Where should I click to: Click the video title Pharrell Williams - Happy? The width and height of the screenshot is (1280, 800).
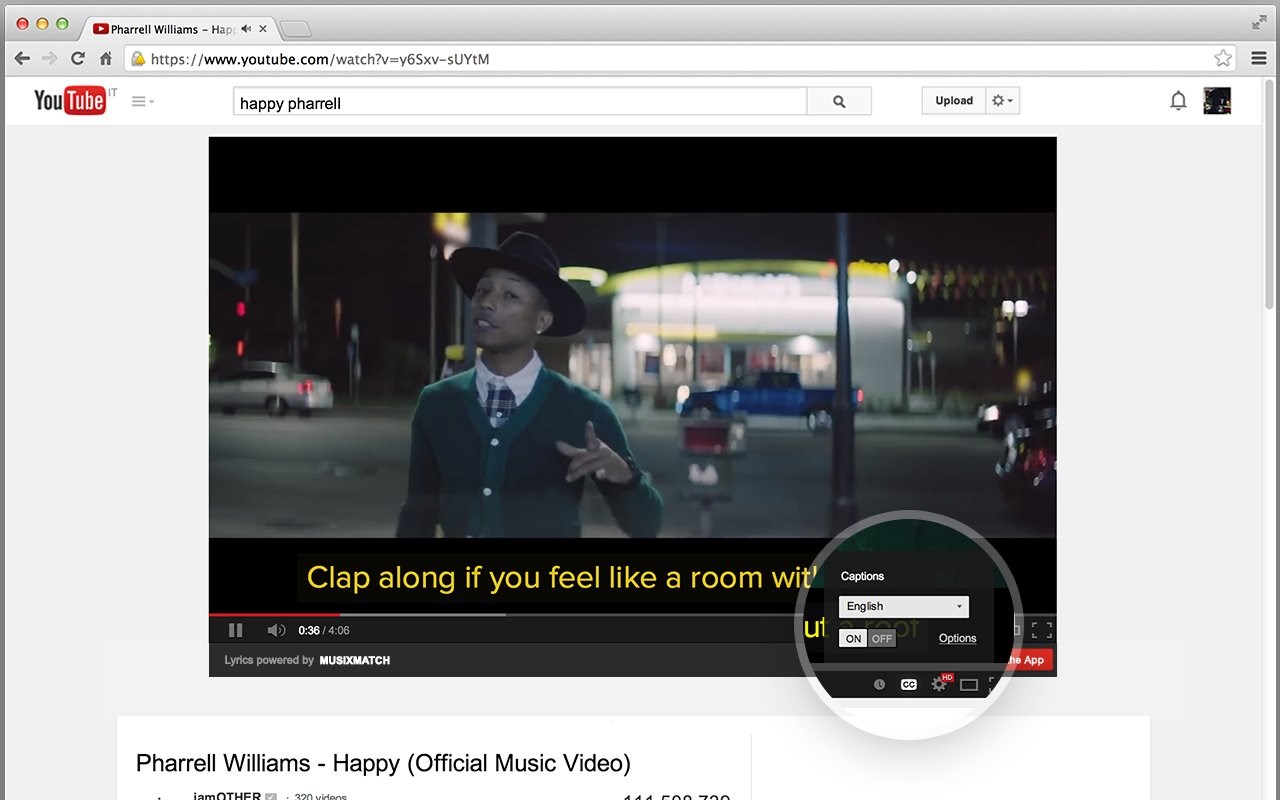pyautogui.click(x=383, y=764)
